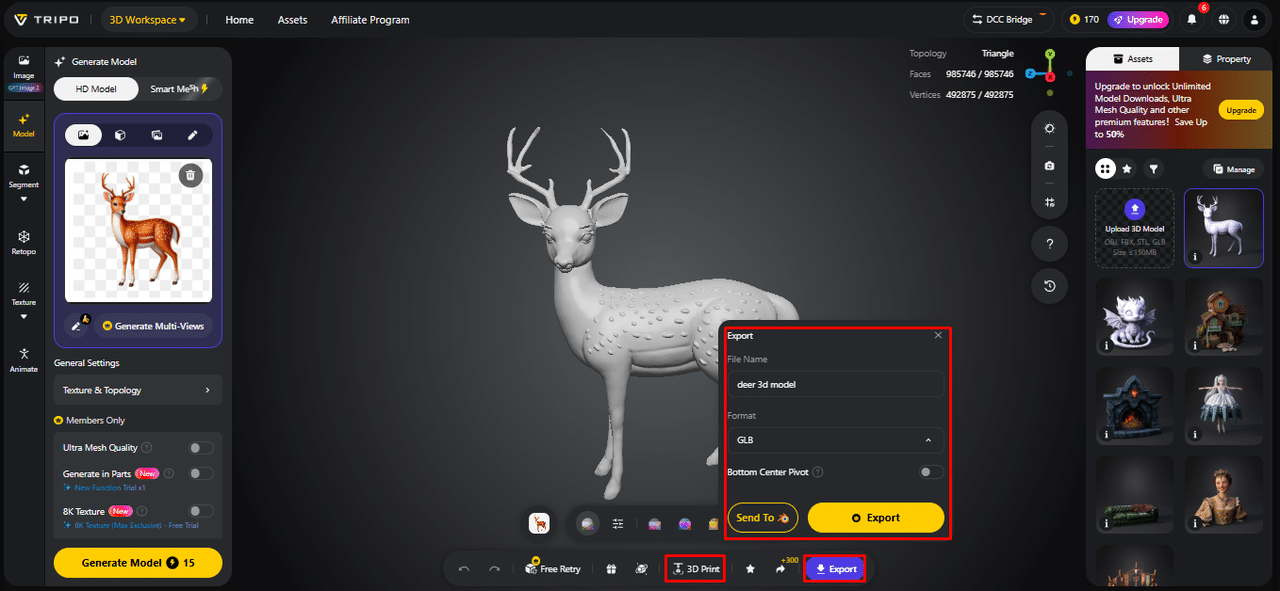1280x591 pixels.
Task: Click Free Retry button
Action: 553,569
